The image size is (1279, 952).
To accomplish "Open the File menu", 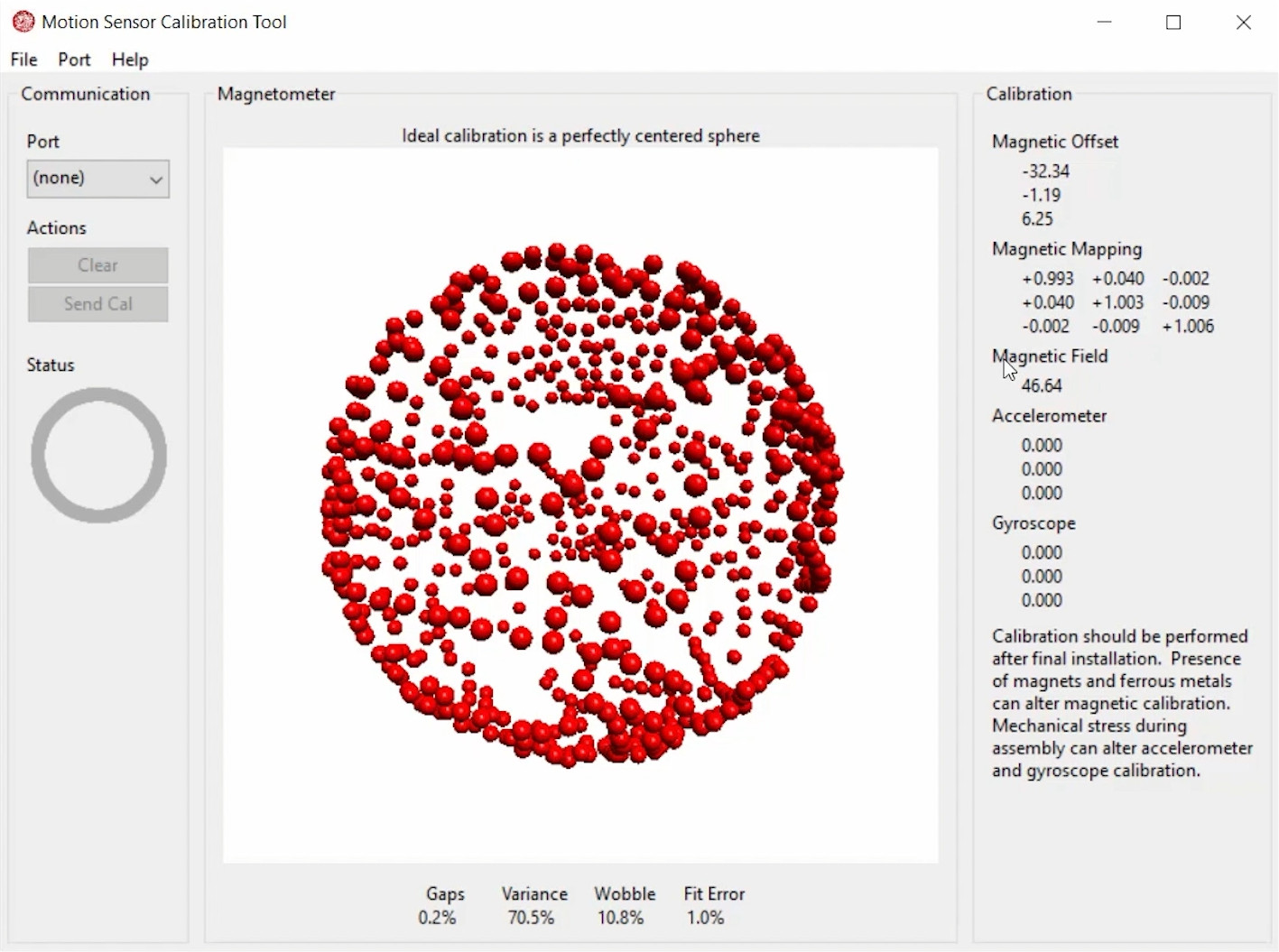I will click(x=23, y=60).
